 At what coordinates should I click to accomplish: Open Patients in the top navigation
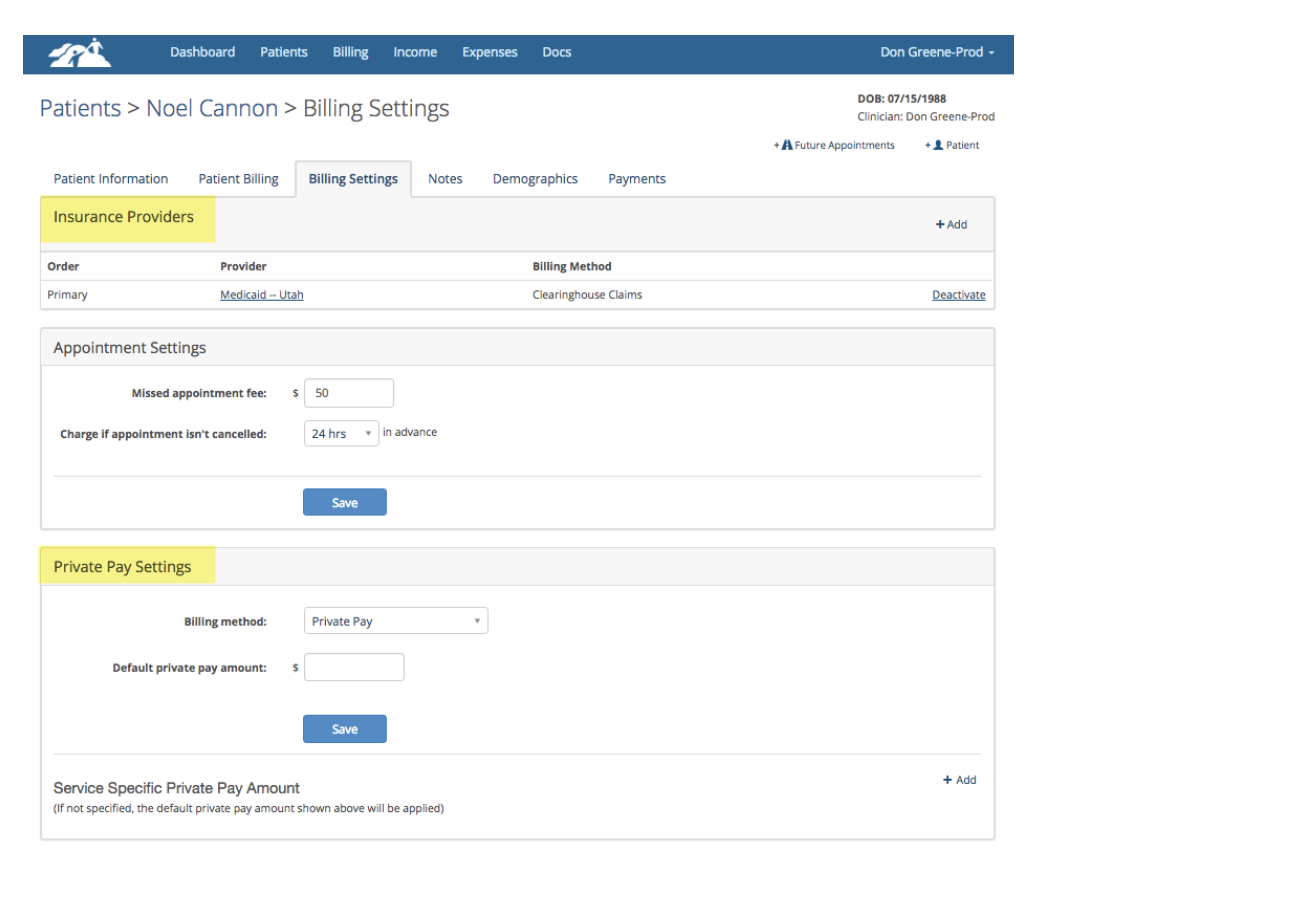tap(284, 52)
